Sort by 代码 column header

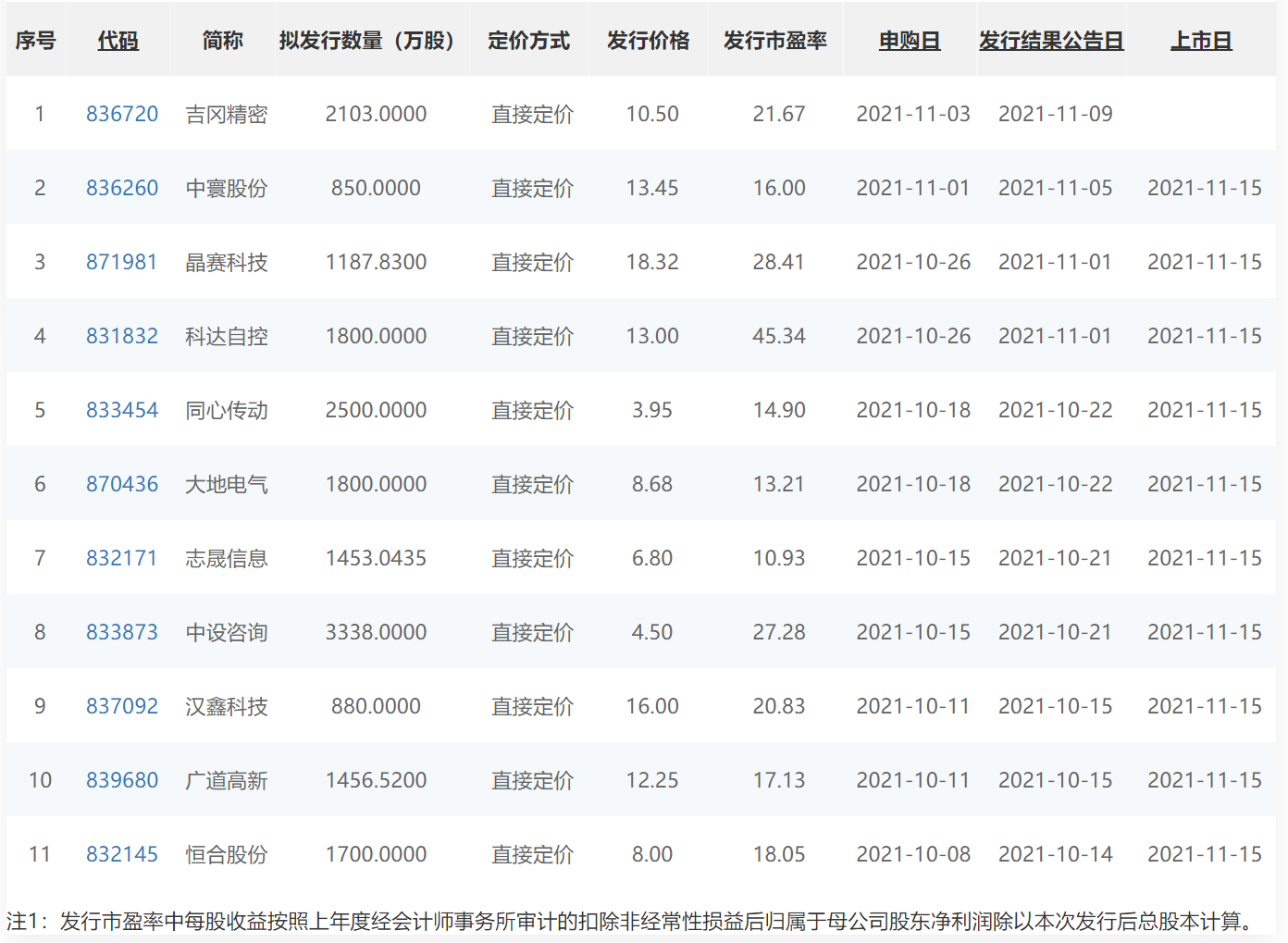pos(118,41)
